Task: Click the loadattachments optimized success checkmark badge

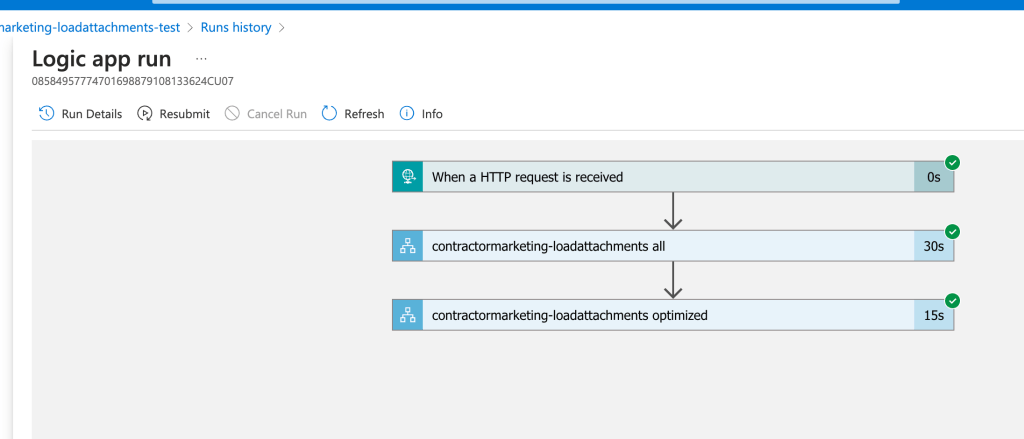Action: pos(953,301)
